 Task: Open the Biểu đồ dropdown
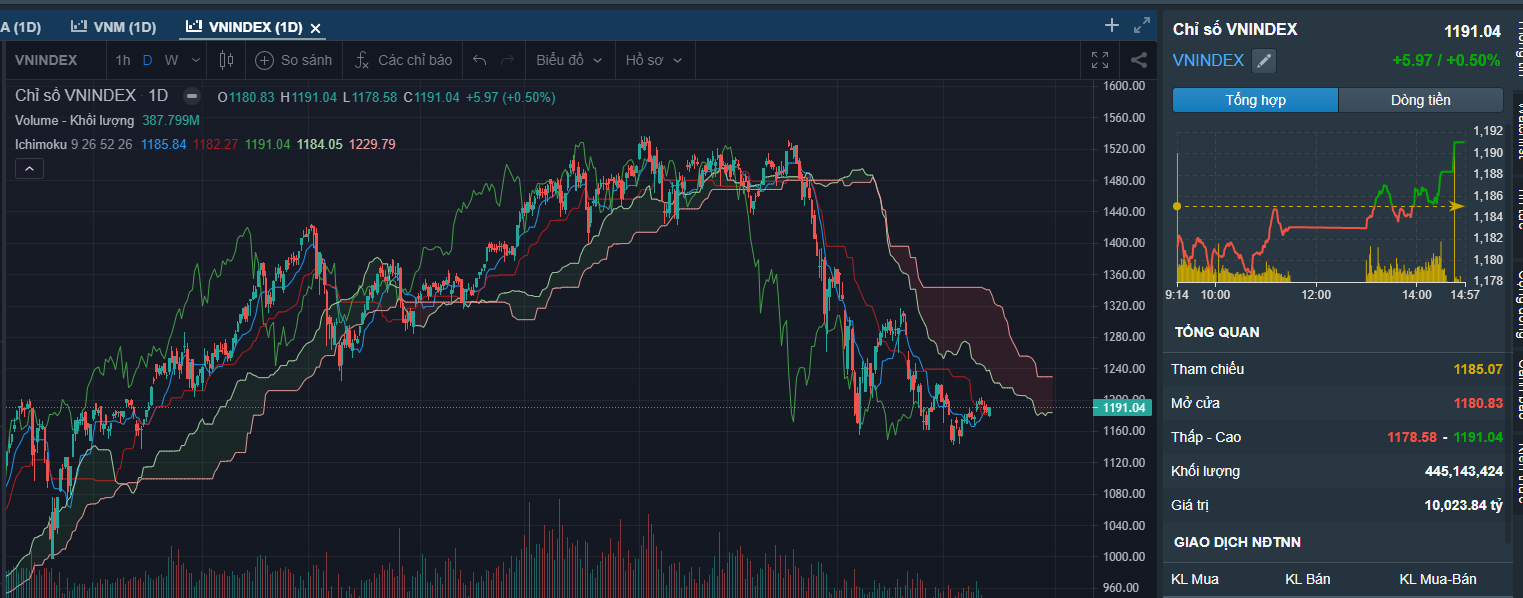(569, 60)
